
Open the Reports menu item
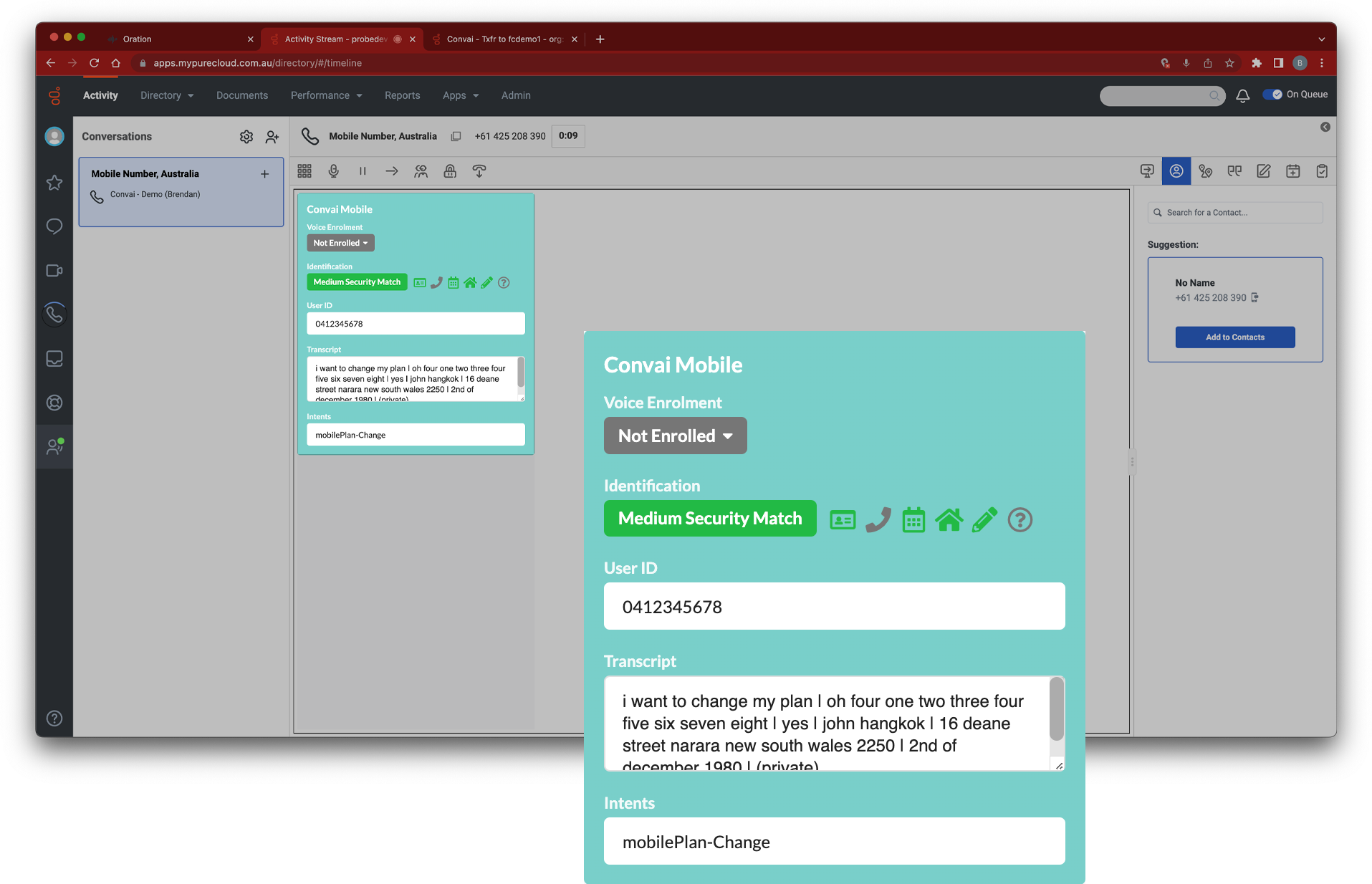point(402,95)
